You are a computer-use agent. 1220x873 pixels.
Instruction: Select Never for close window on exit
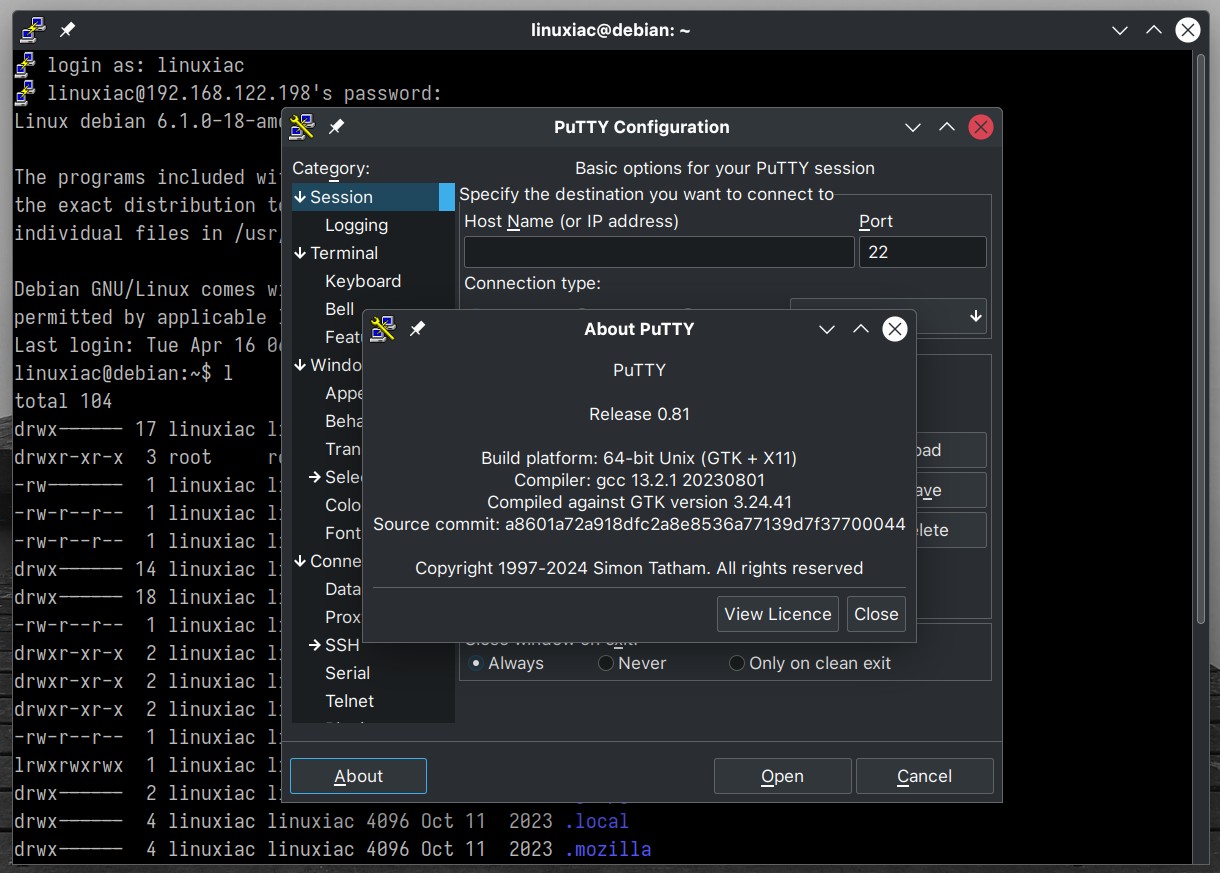632,663
